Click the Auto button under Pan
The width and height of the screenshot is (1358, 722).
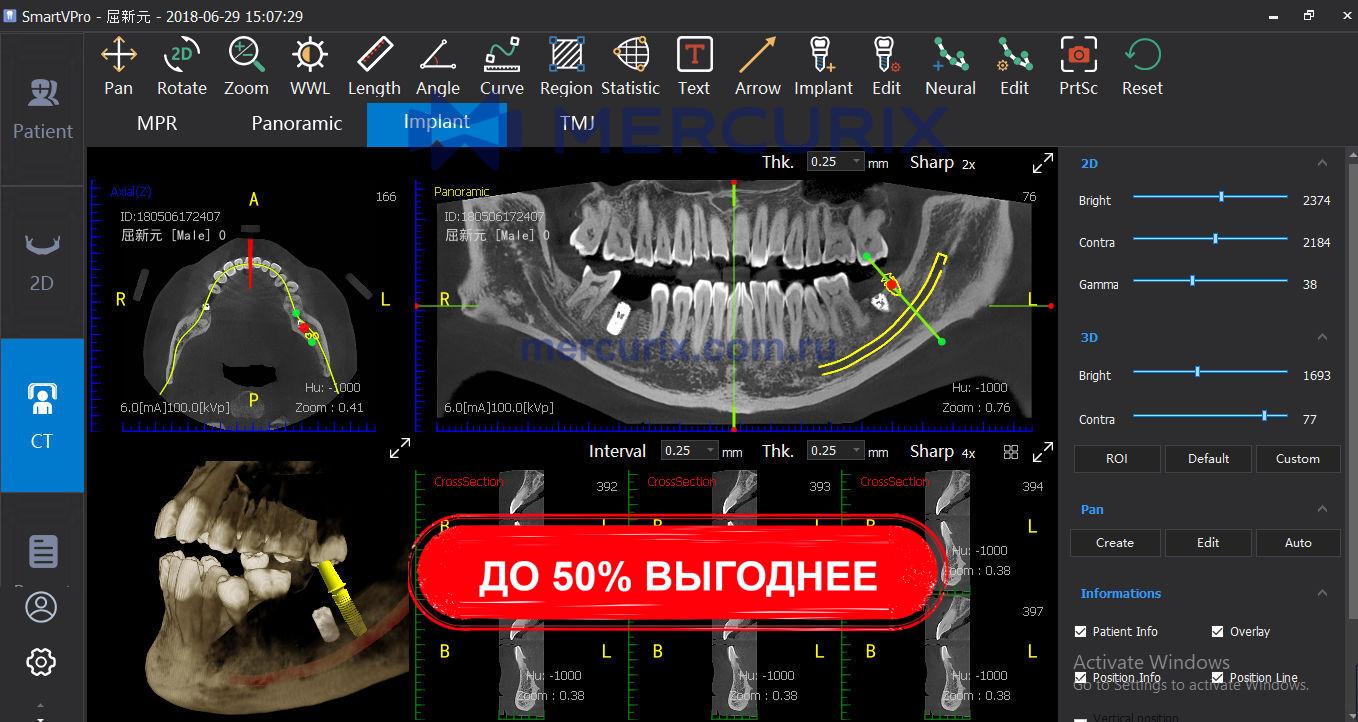pos(1298,542)
